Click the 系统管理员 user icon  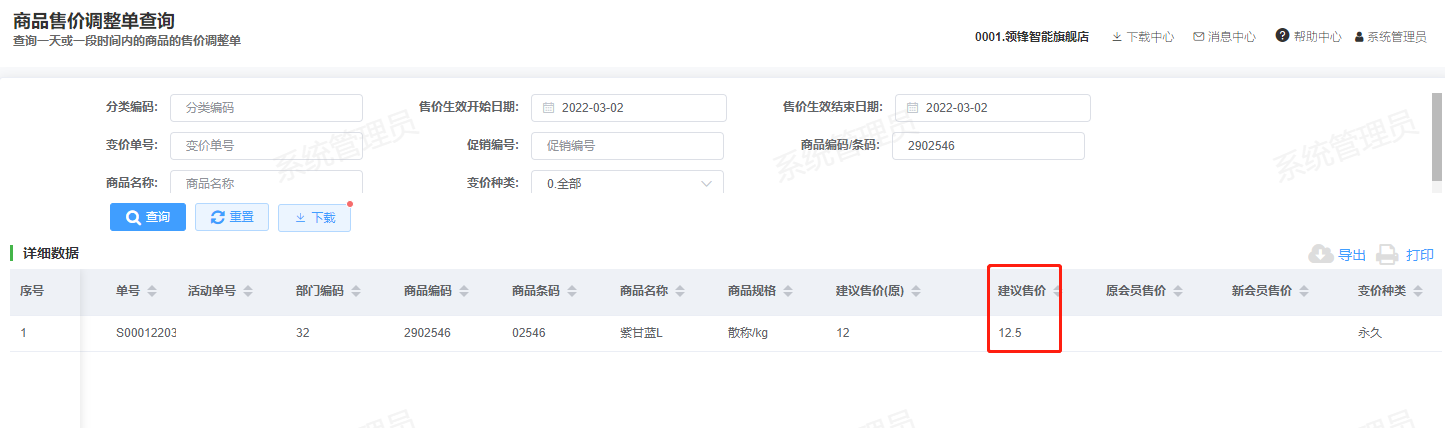pos(1359,37)
